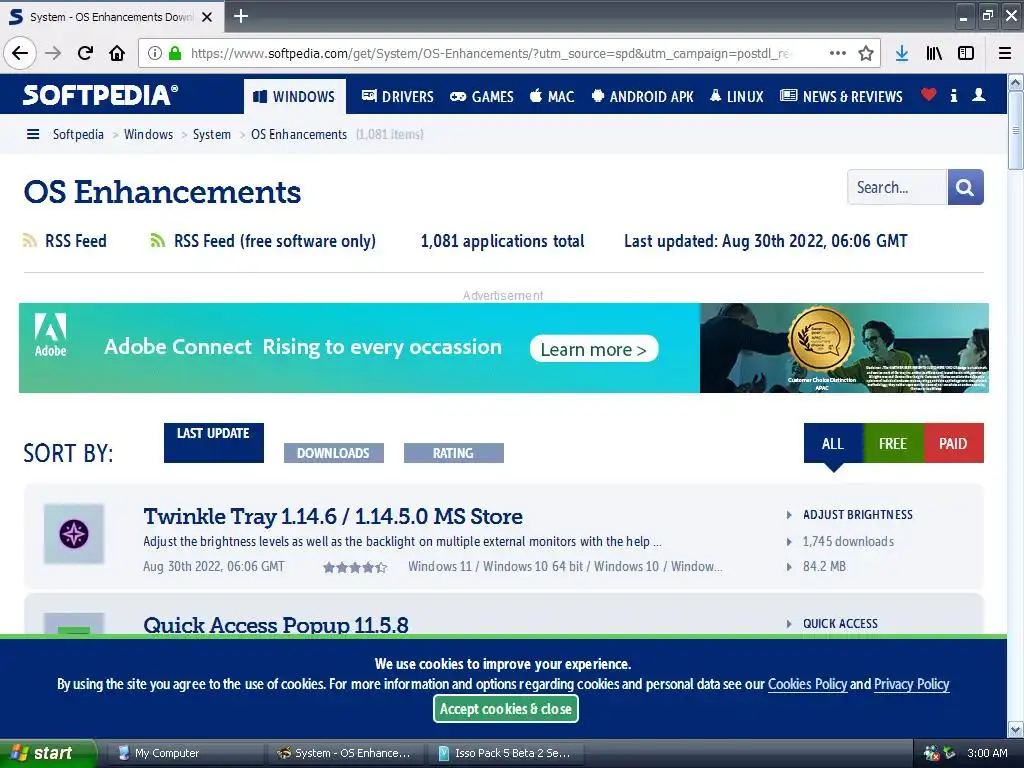Open the browser home page icon

117,53
